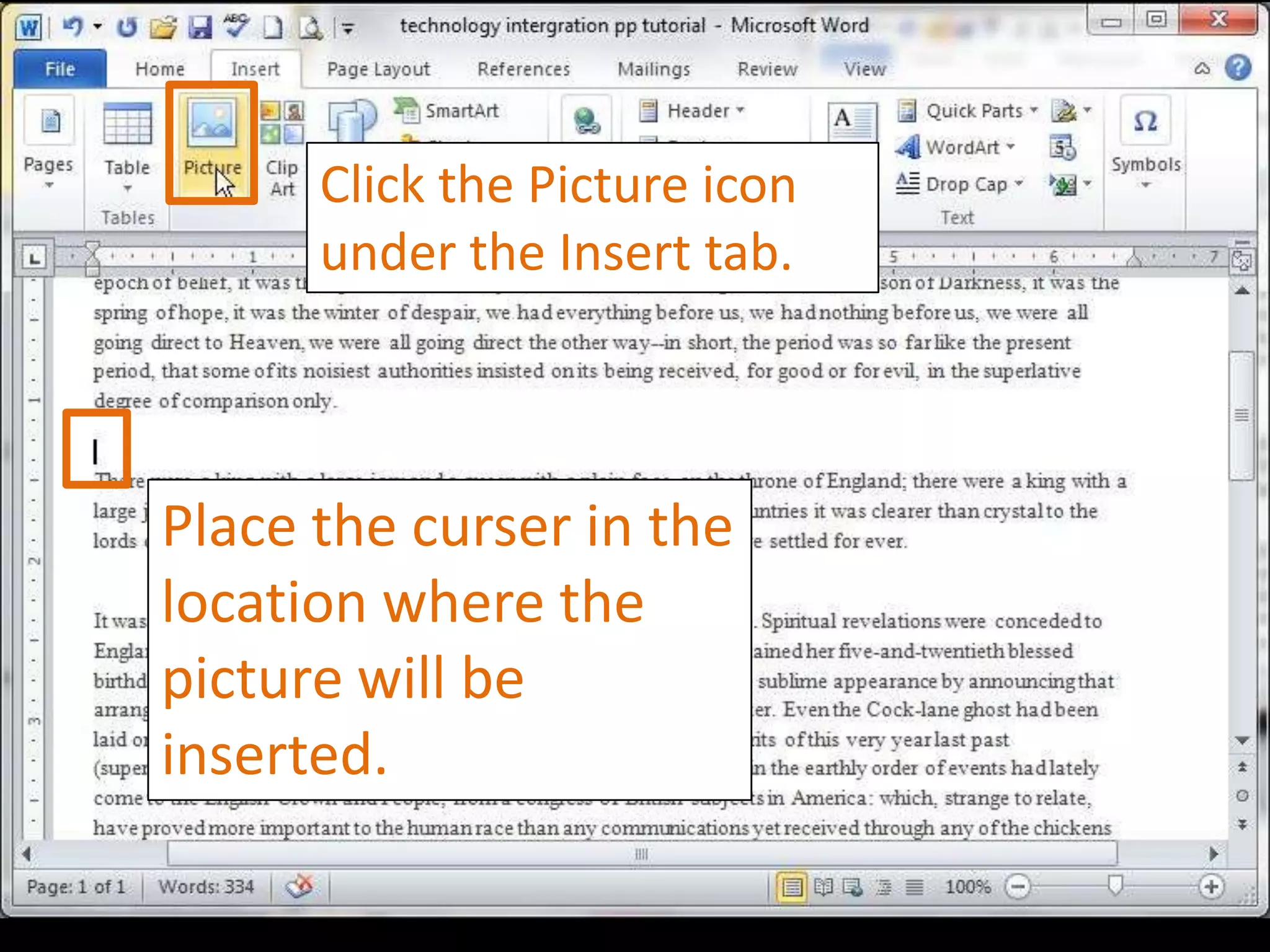
Task: Expand the Table dropdown menu
Action: [127, 186]
